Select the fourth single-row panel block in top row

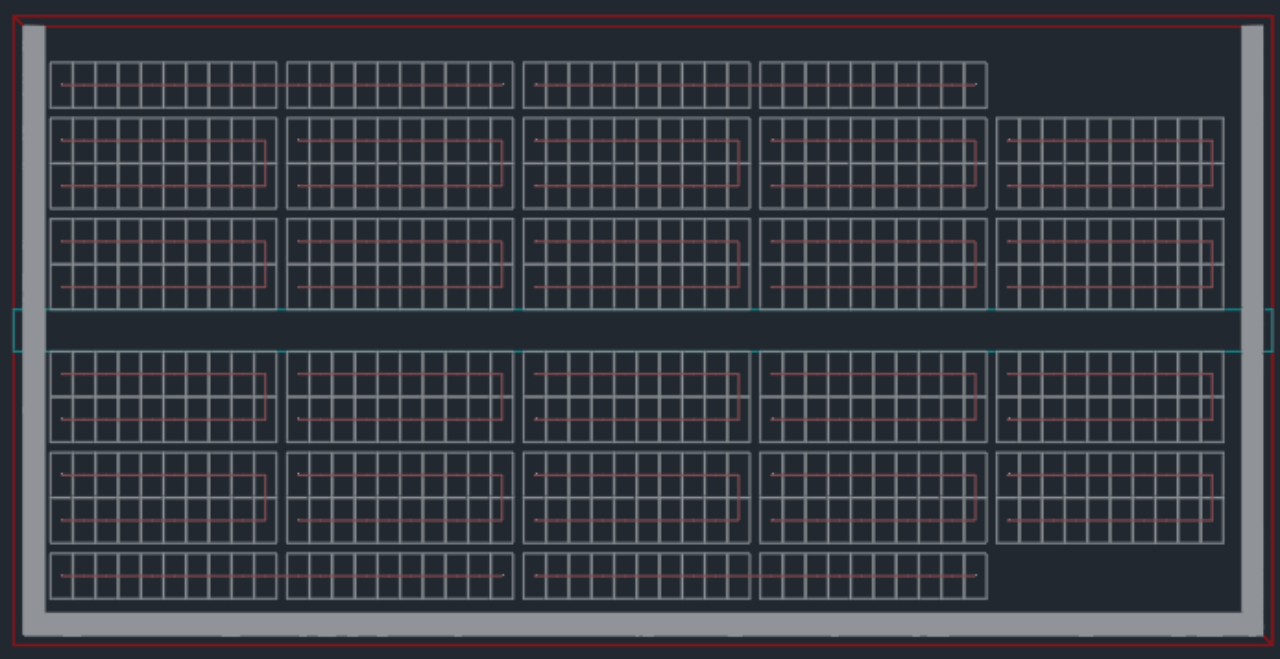tap(872, 85)
